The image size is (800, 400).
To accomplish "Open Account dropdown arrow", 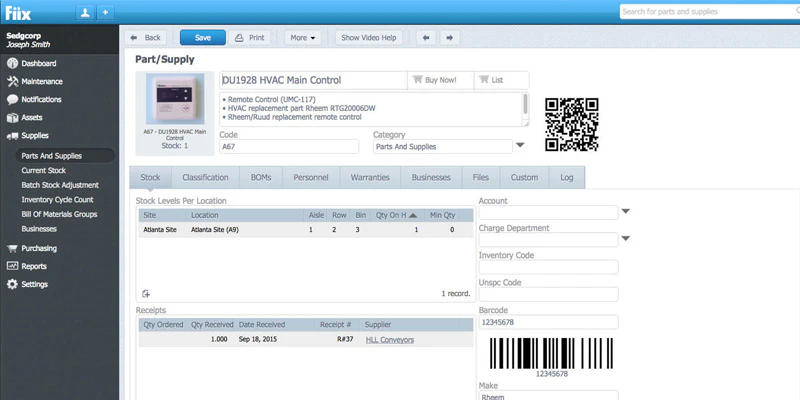I will pos(626,211).
